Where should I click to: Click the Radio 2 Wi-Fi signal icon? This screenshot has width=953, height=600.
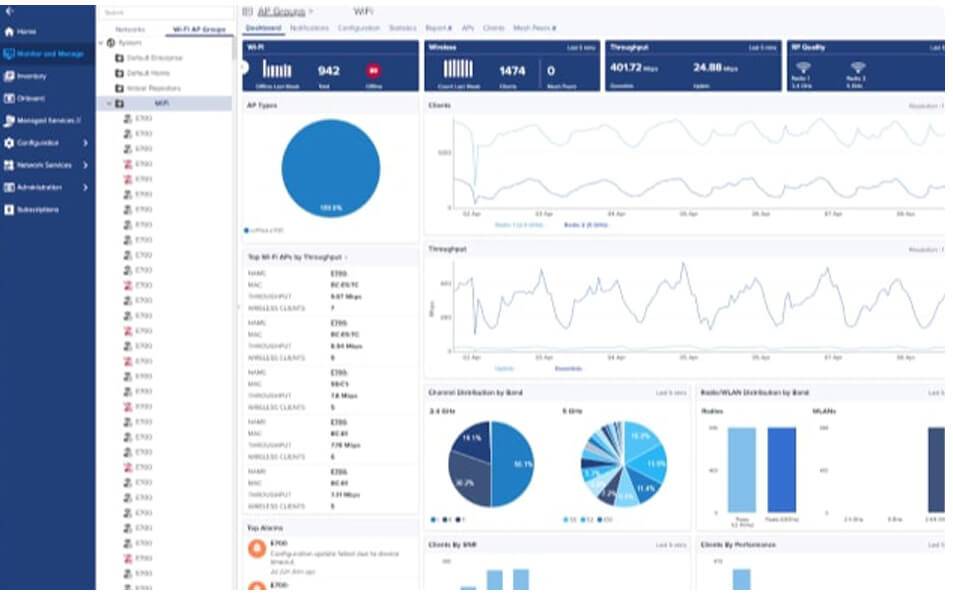click(858, 67)
